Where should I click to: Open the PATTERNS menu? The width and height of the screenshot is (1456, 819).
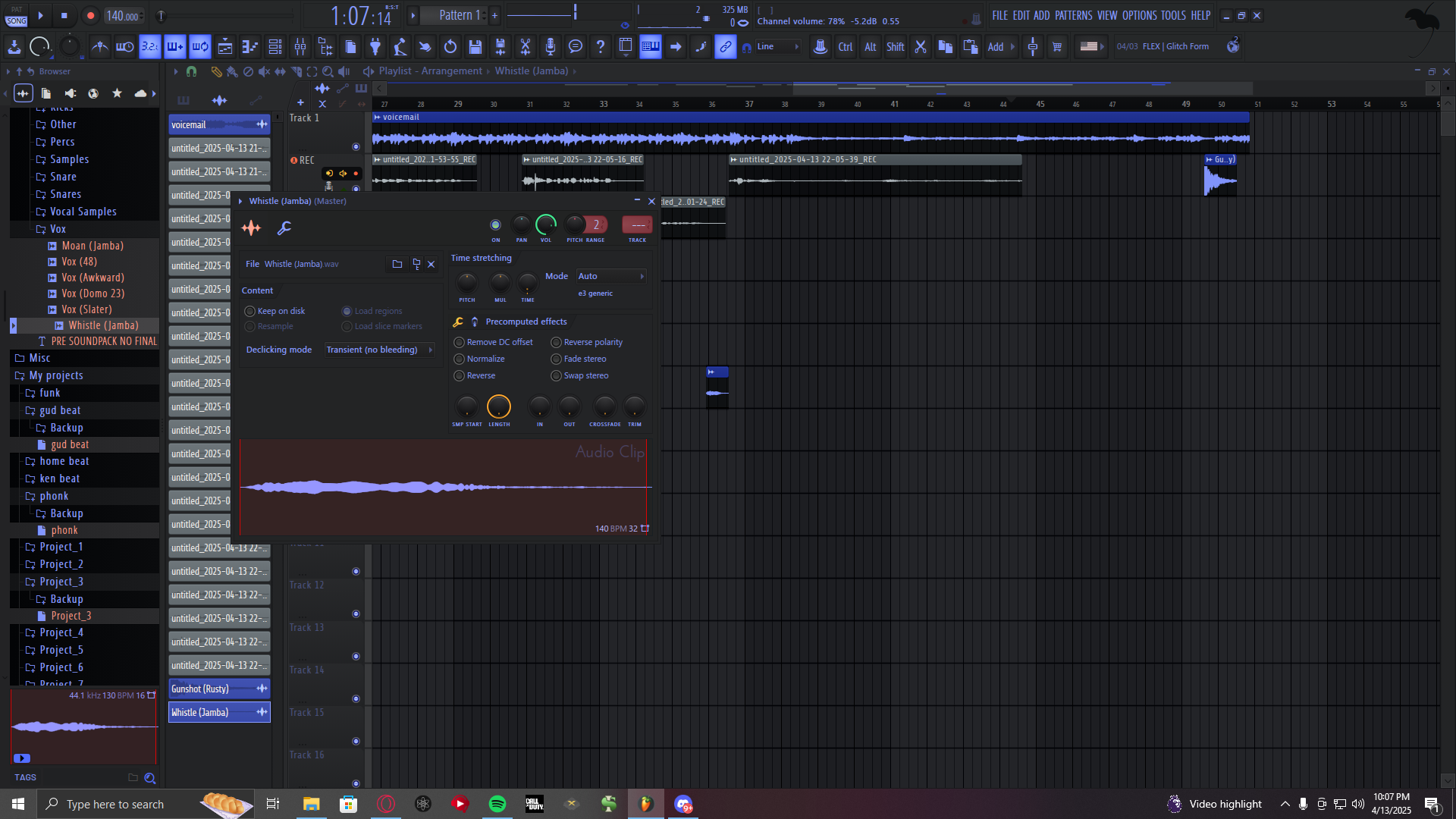[1073, 15]
